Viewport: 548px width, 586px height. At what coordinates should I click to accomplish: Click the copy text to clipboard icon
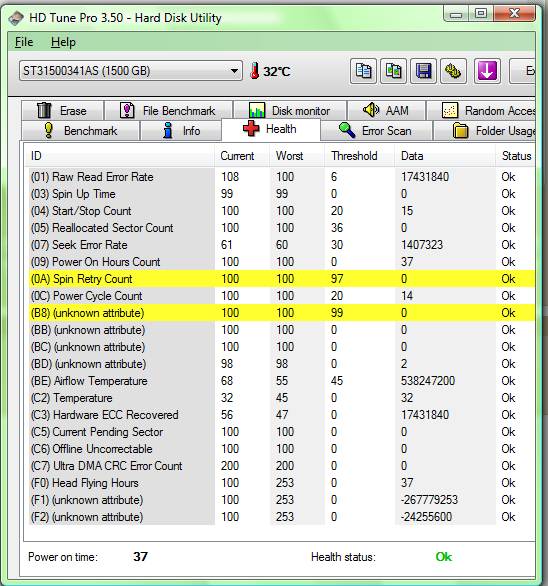tap(363, 71)
